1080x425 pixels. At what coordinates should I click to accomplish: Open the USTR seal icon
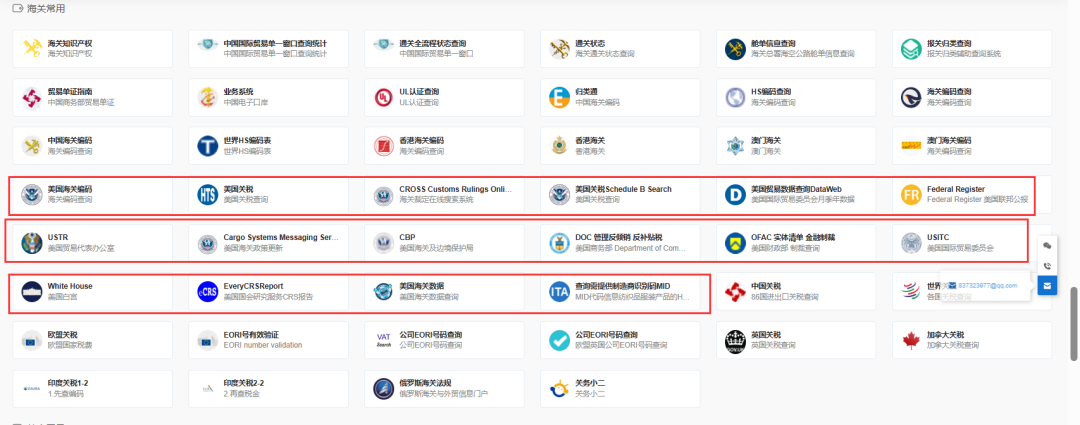[x=32, y=243]
